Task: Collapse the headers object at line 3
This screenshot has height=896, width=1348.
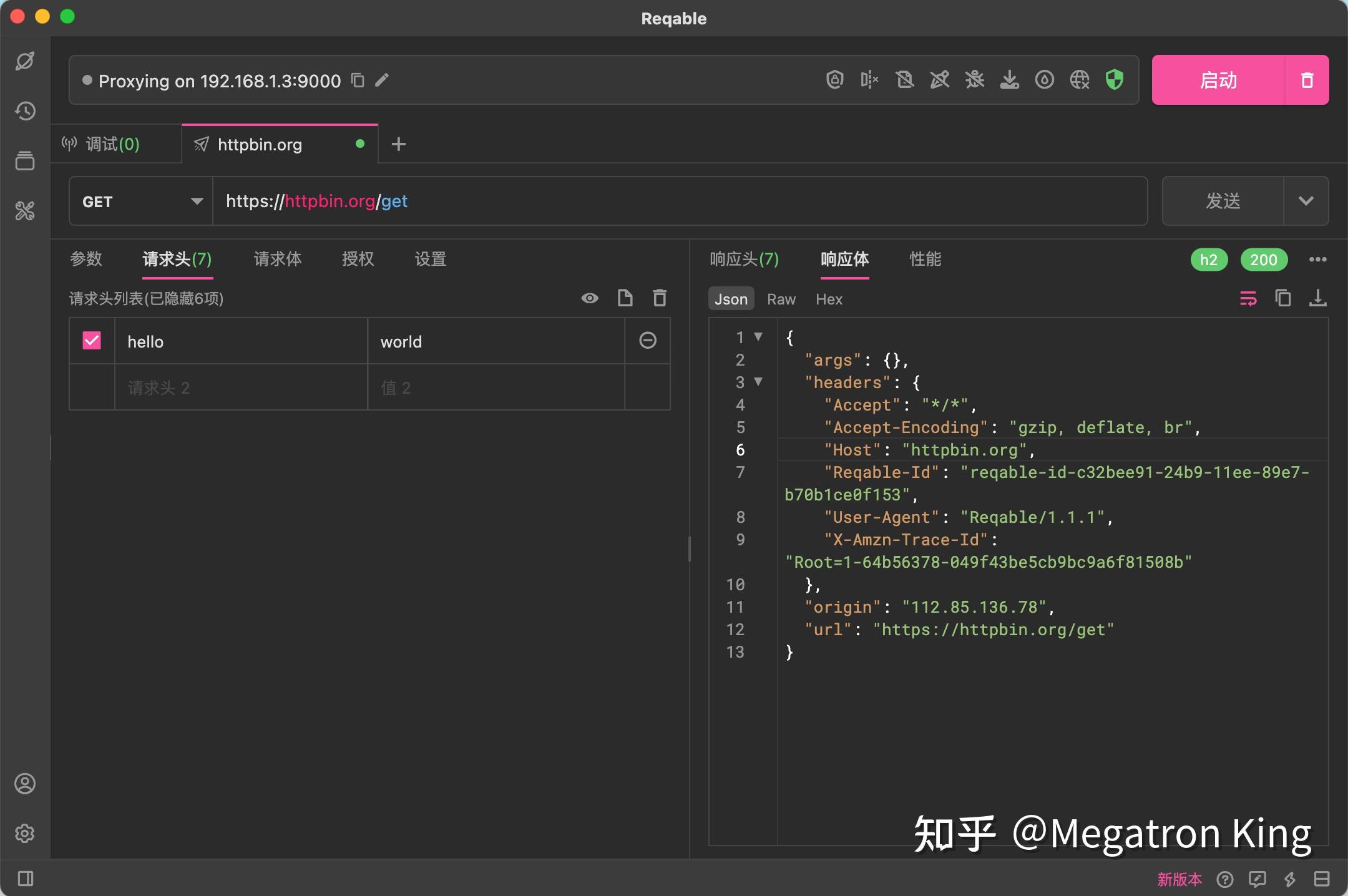Action: tap(758, 382)
